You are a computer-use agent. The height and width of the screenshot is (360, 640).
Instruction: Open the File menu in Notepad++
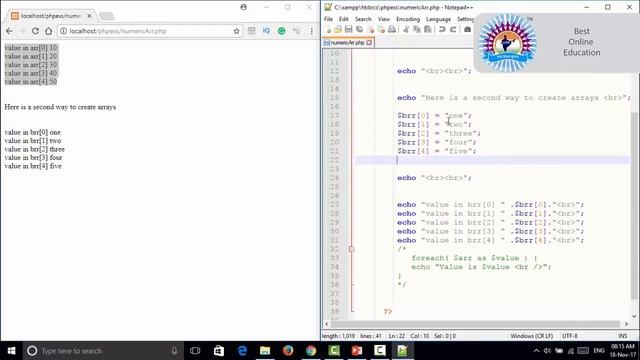point(328,19)
